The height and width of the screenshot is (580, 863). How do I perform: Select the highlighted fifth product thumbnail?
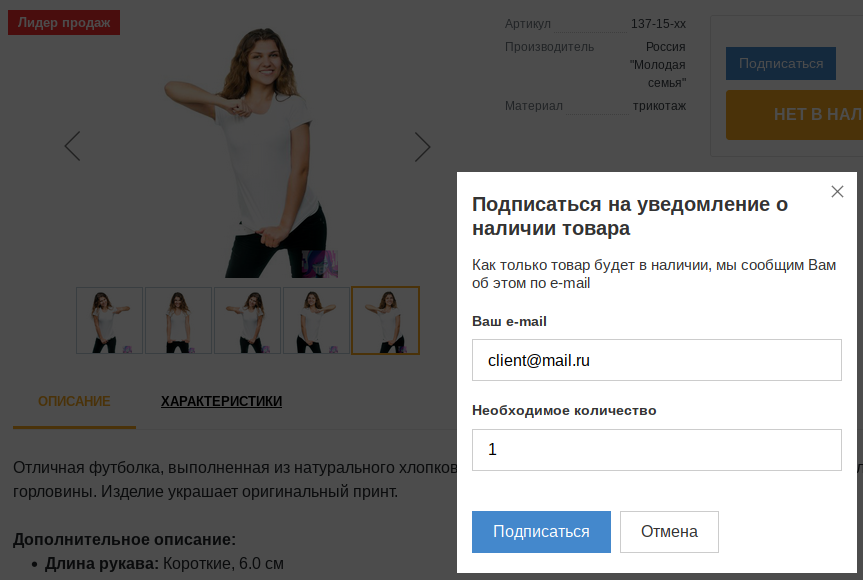(385, 321)
